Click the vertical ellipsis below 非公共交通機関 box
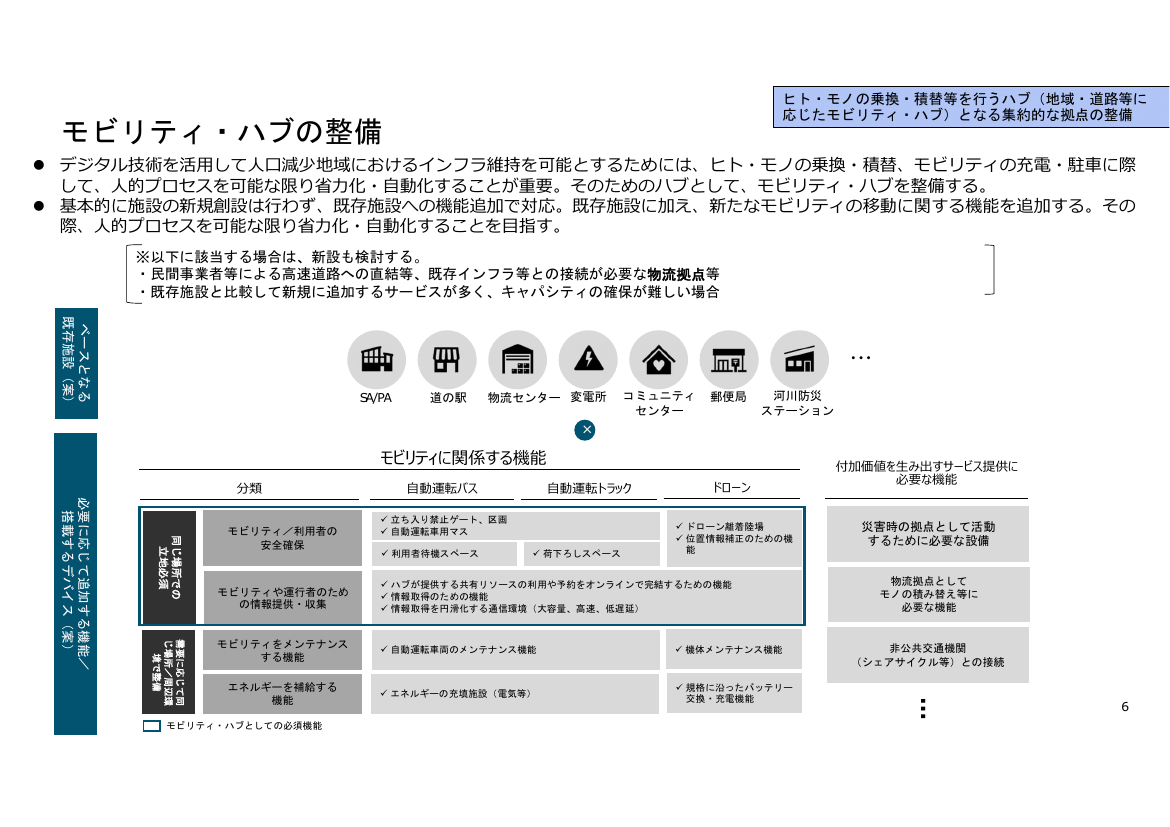Screen dimensions: 1170x827 coord(923,708)
